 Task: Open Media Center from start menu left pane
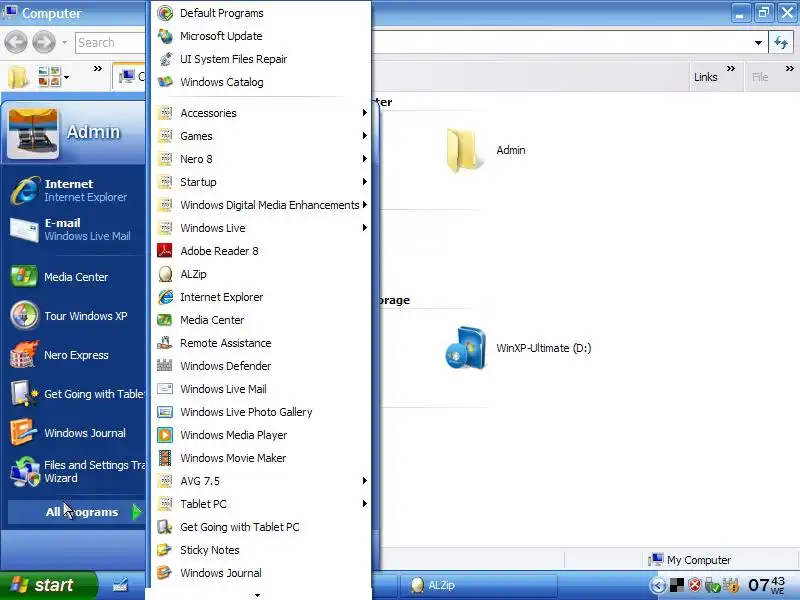[x=76, y=277]
